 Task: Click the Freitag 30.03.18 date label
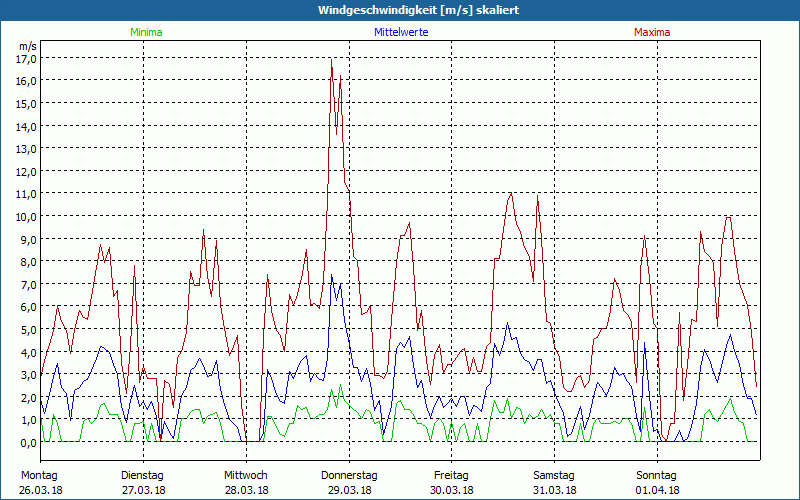click(452, 483)
